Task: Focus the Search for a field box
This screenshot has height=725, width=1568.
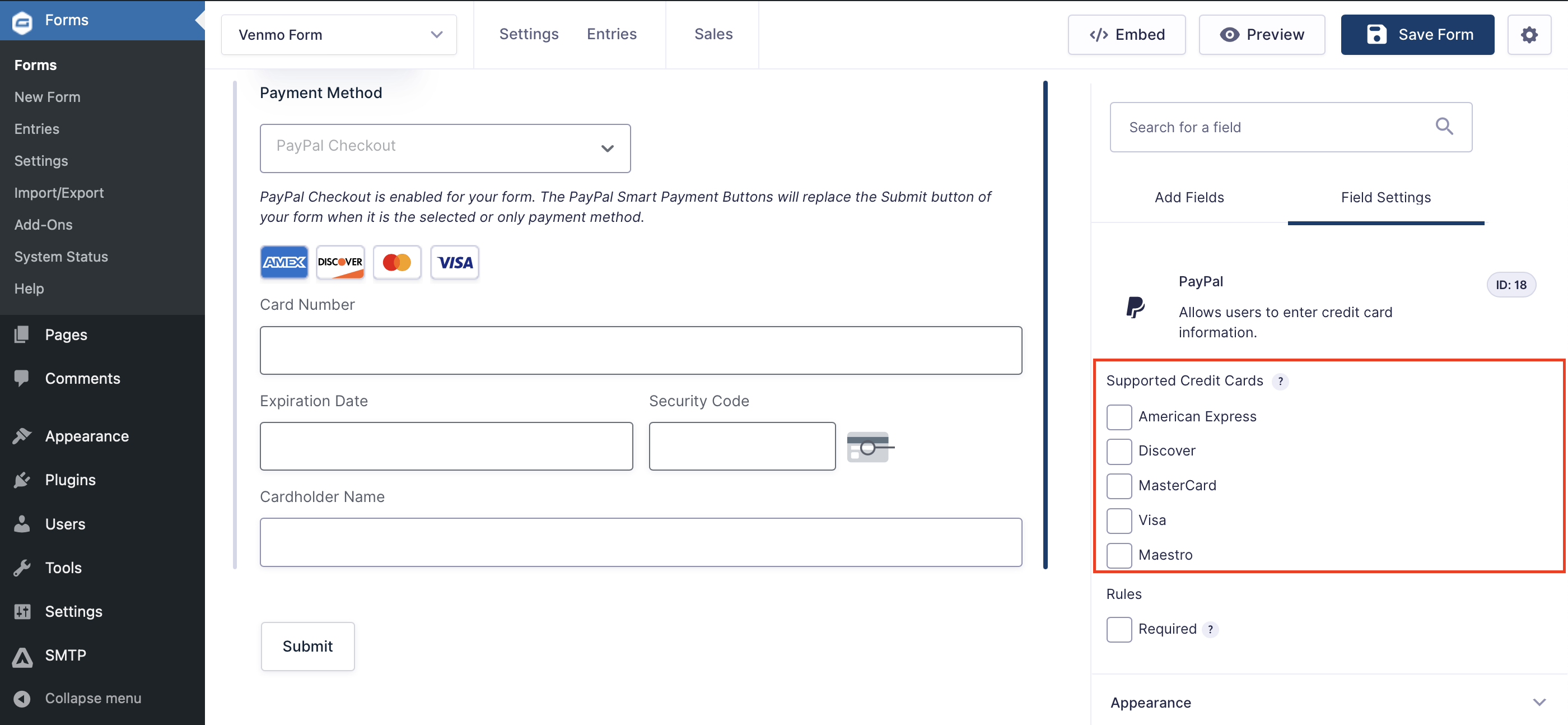Action: point(1290,127)
